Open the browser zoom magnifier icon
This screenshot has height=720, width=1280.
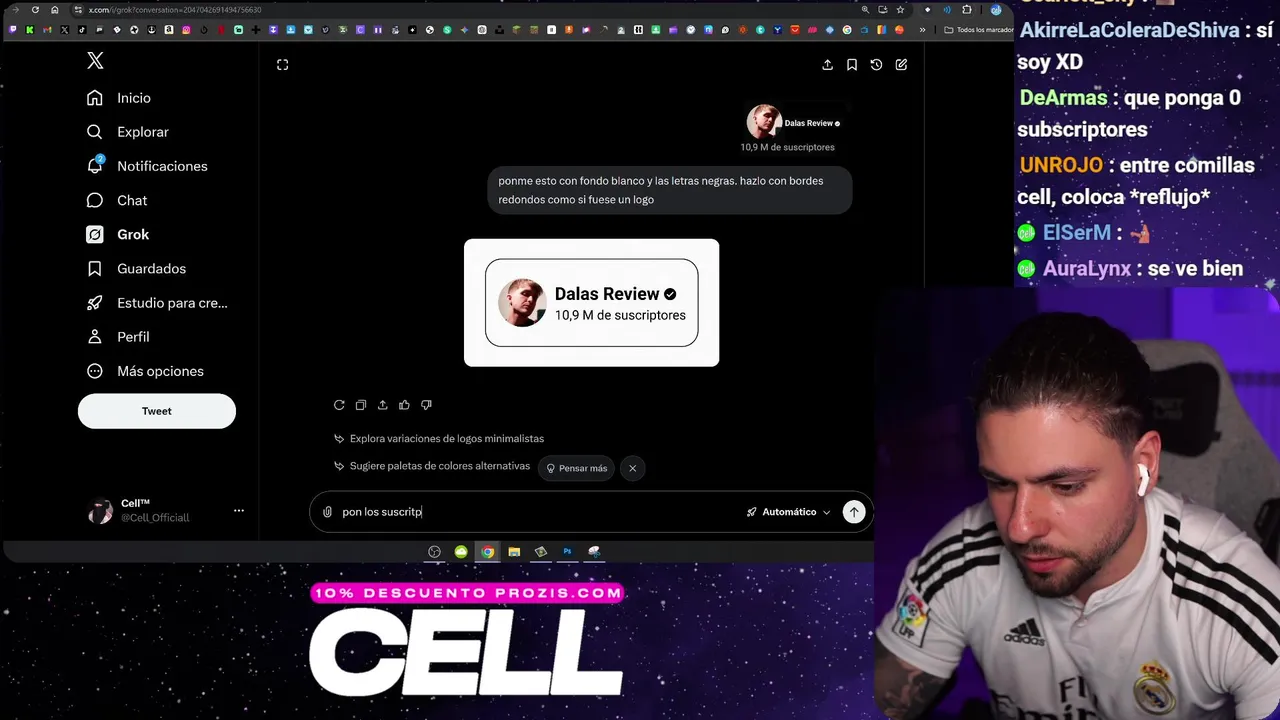tap(865, 10)
